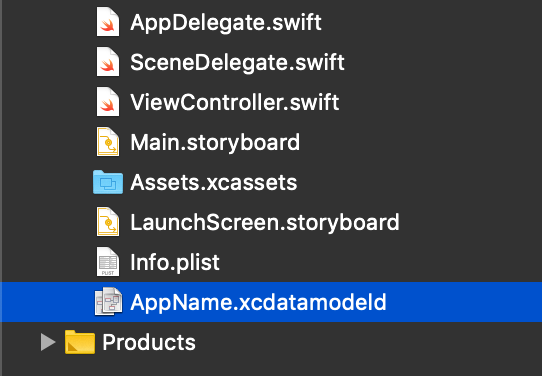Click the blue Assets.xcassets folder icon

(x=108, y=182)
